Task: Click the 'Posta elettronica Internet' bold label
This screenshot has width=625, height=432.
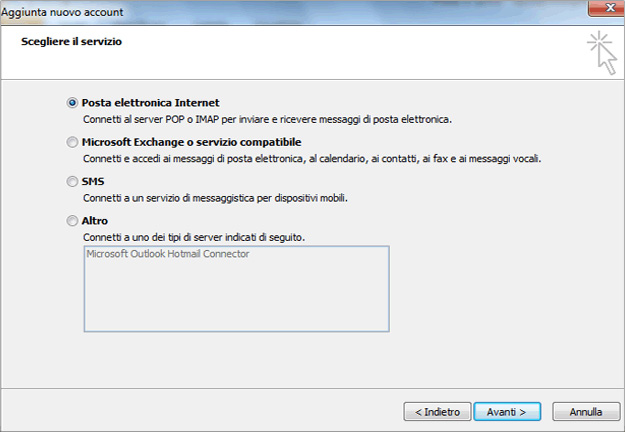Action: 150,103
